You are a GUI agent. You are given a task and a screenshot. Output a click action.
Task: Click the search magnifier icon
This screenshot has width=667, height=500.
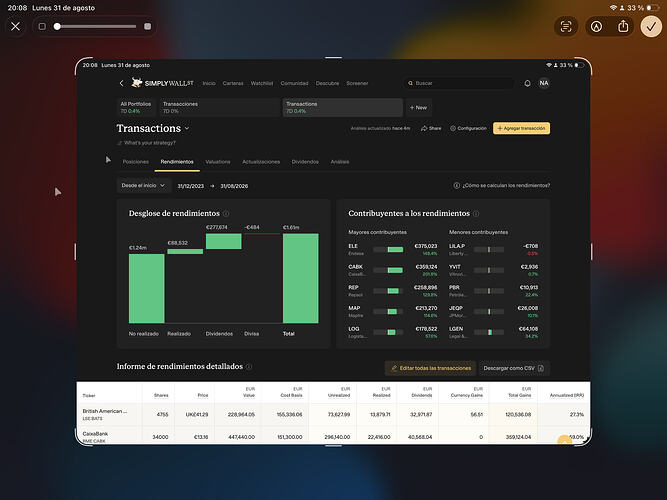coord(410,83)
